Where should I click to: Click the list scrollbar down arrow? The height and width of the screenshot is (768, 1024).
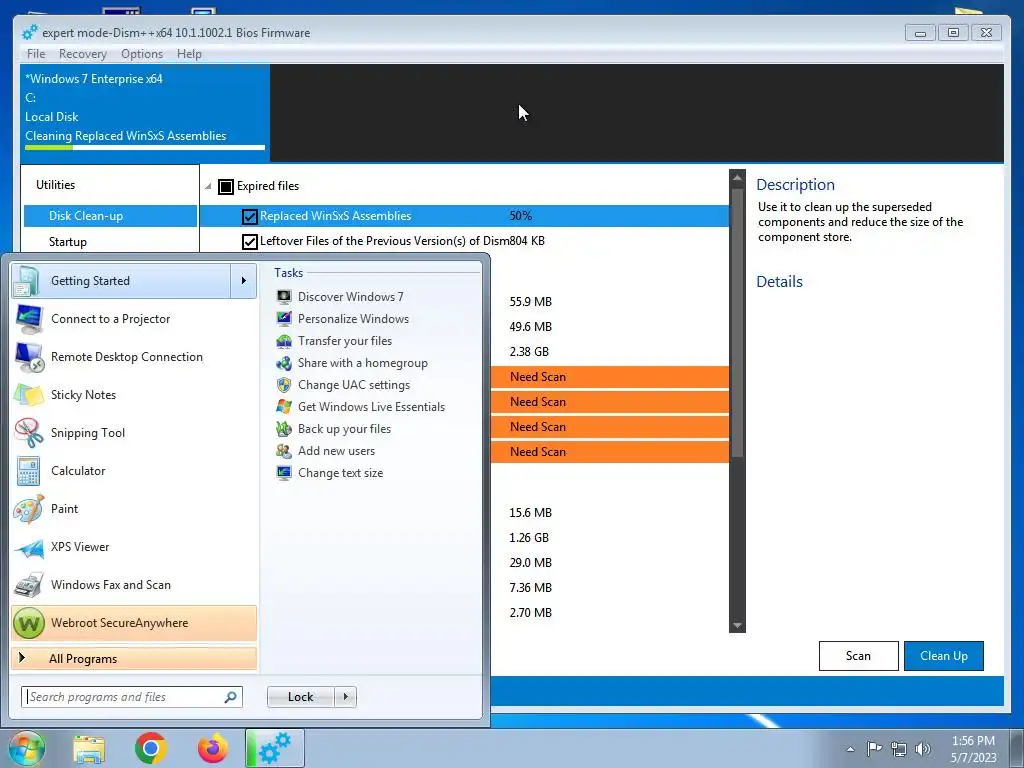point(737,626)
